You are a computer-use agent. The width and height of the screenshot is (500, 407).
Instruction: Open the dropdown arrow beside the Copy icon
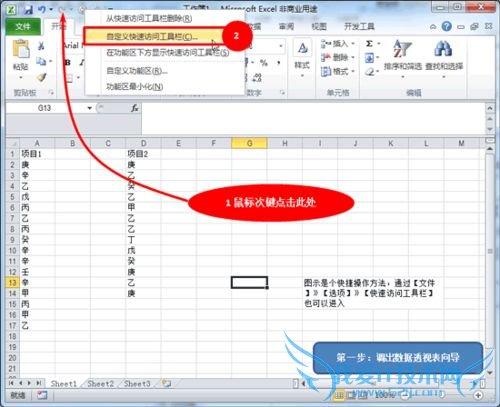click(x=51, y=61)
